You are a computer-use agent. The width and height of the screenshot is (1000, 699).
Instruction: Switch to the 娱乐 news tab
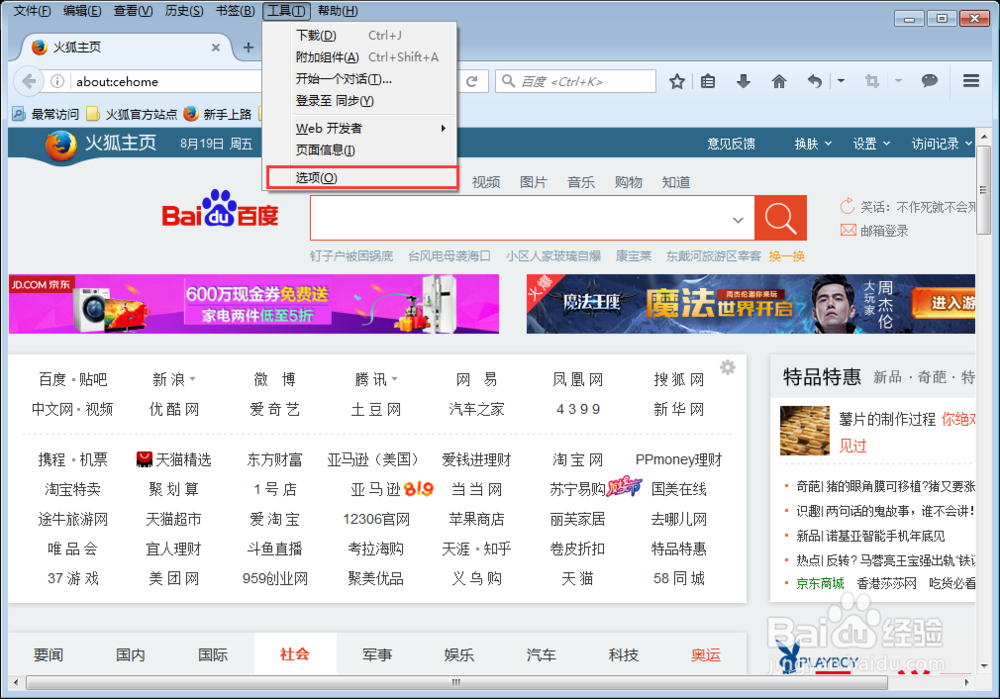(459, 654)
